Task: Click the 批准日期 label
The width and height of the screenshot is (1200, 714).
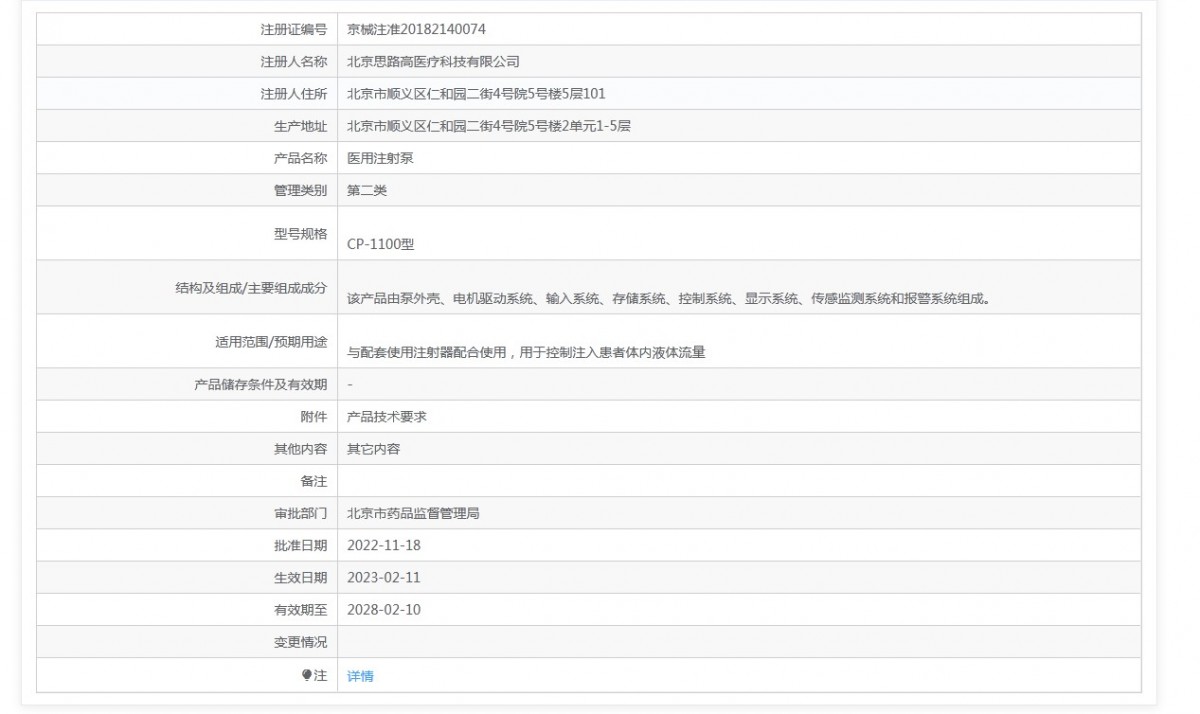Action: [300, 545]
